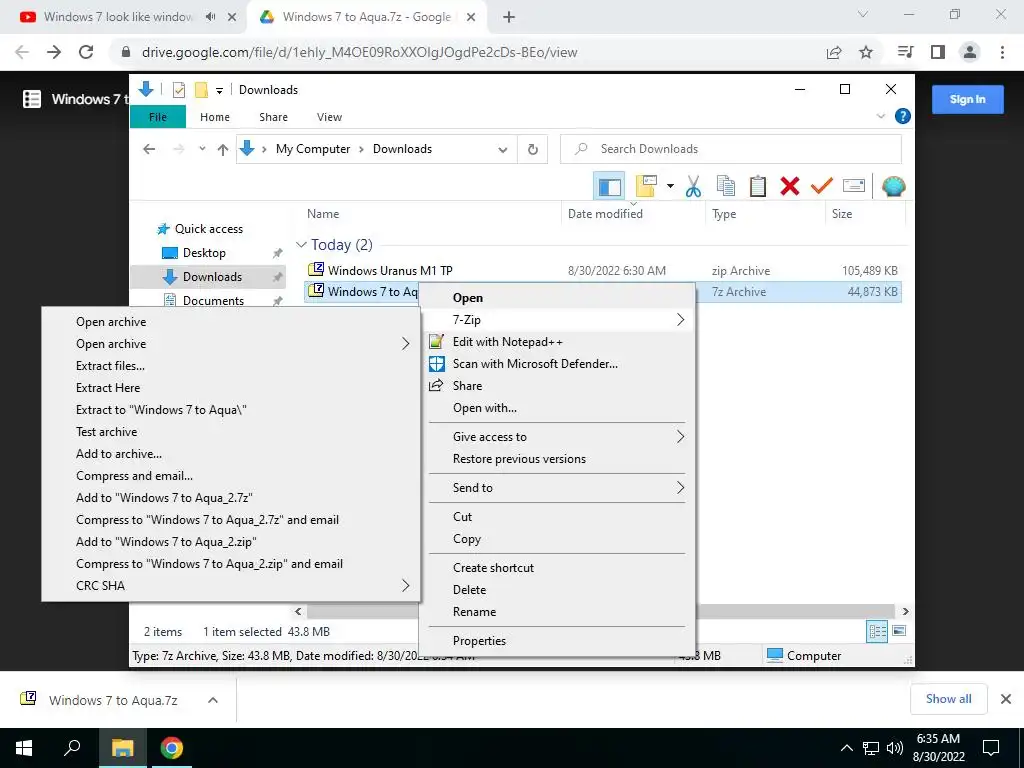
Task: Expand the ribbon chevron
Action: coord(880,116)
